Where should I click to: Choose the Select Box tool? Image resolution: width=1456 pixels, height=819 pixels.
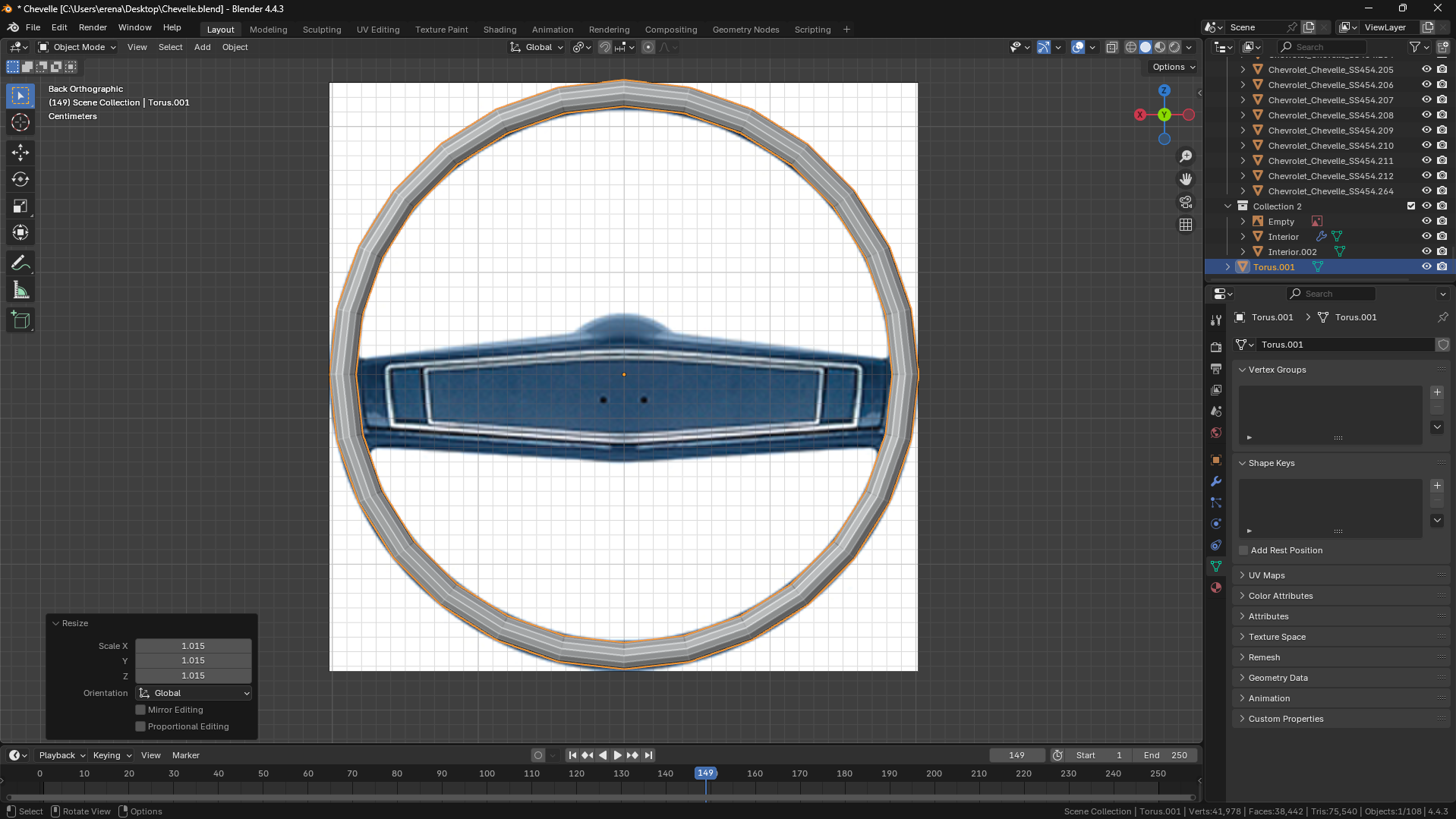pyautogui.click(x=20, y=96)
